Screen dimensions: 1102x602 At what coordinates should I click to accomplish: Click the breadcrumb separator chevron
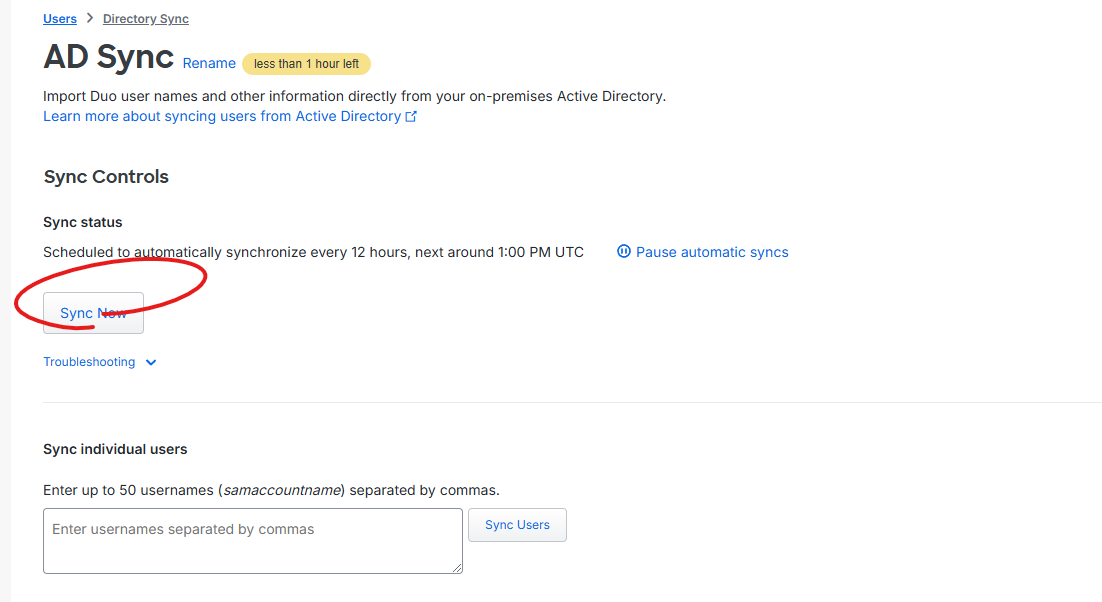point(90,19)
